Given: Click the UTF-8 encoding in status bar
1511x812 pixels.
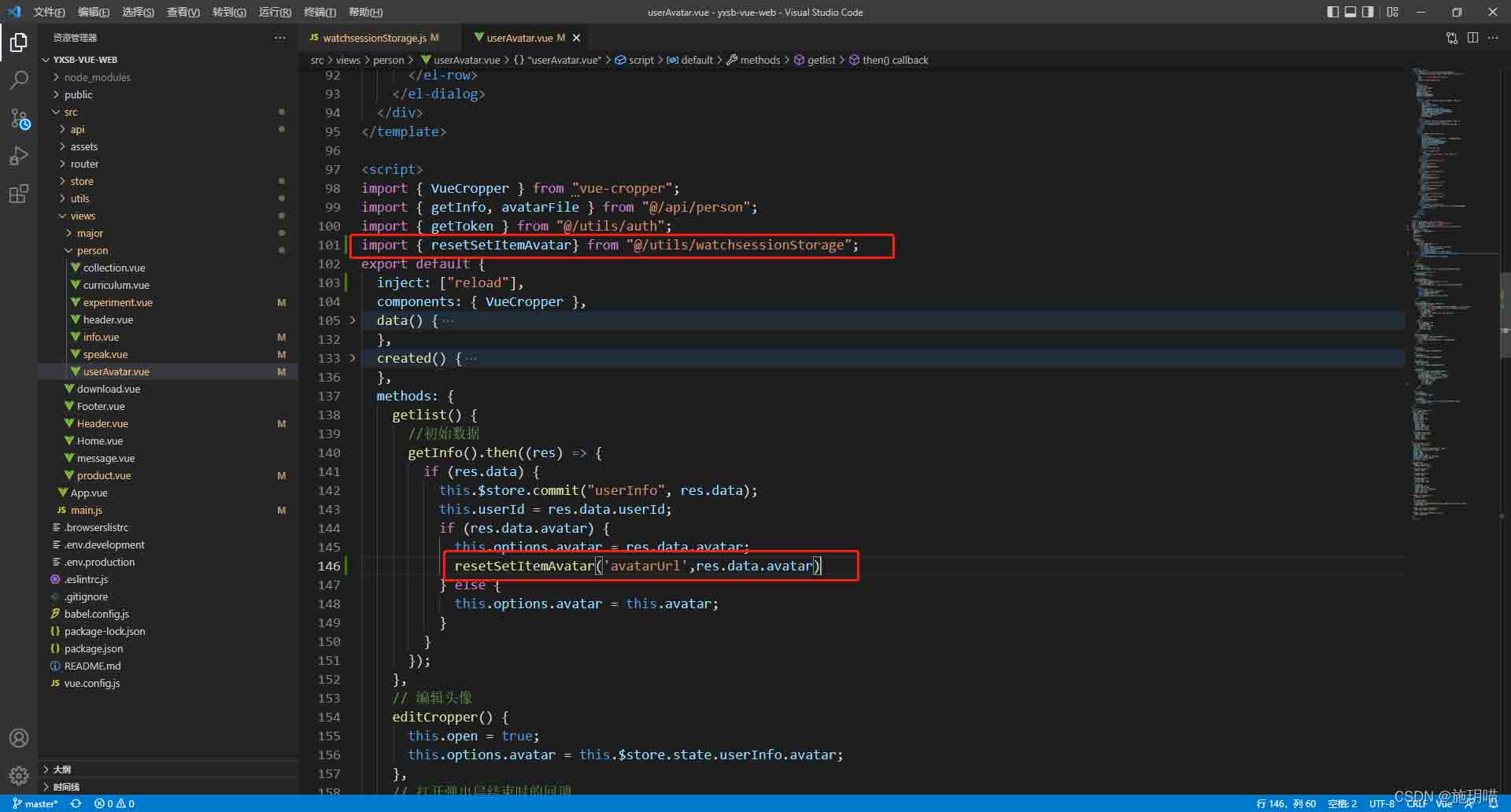Looking at the screenshot, I should click(x=1381, y=803).
